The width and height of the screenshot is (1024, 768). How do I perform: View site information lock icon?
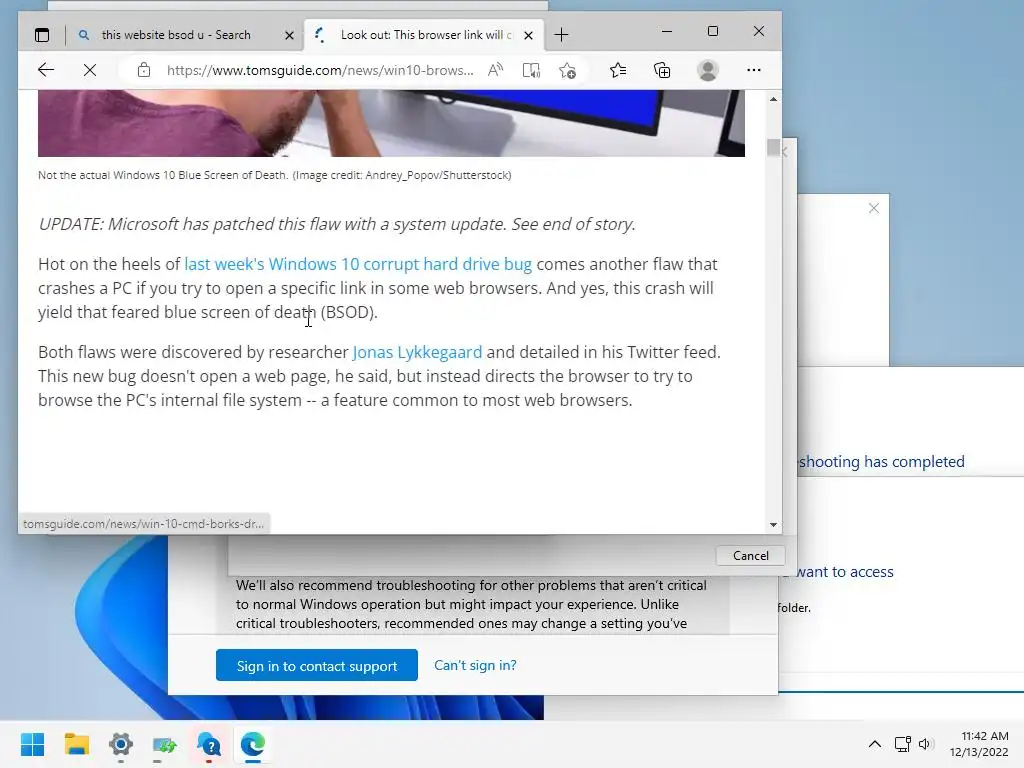pyautogui.click(x=144, y=70)
